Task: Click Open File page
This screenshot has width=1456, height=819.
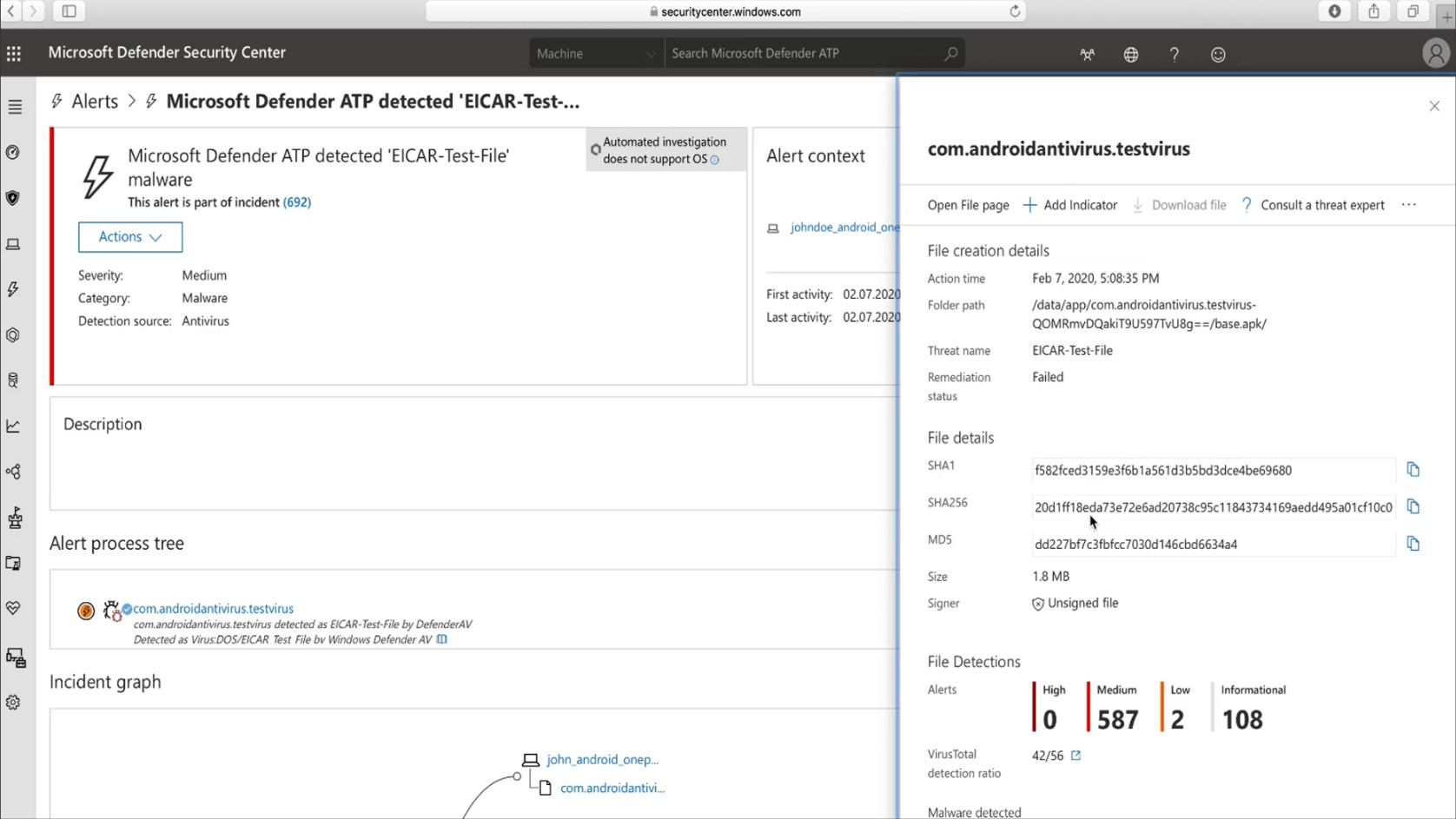Action: [968, 205]
